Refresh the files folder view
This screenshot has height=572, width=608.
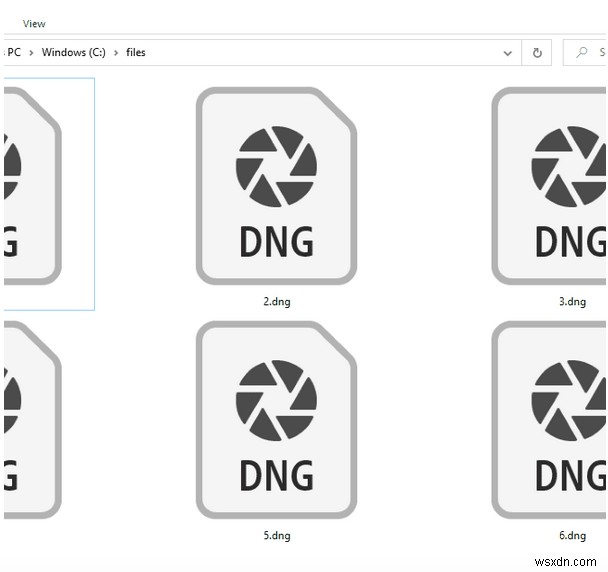pyautogui.click(x=537, y=53)
